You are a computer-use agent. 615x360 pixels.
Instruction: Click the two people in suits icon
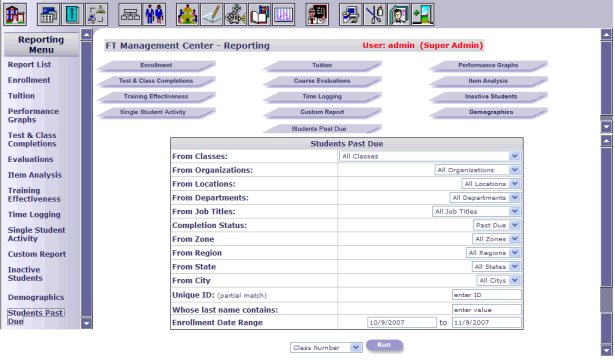coord(154,14)
